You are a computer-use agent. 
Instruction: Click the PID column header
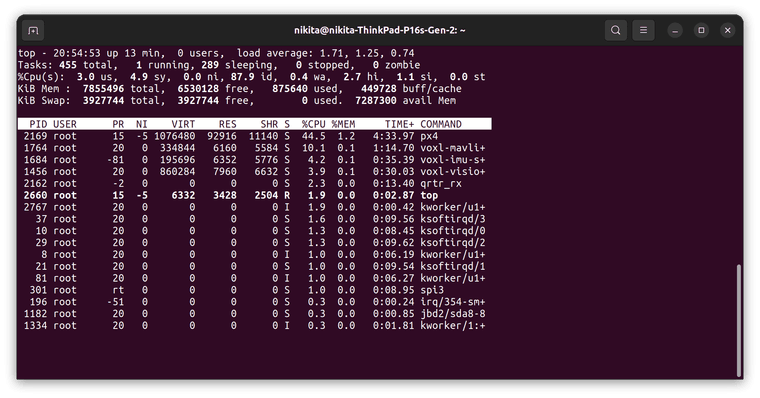(x=38, y=124)
